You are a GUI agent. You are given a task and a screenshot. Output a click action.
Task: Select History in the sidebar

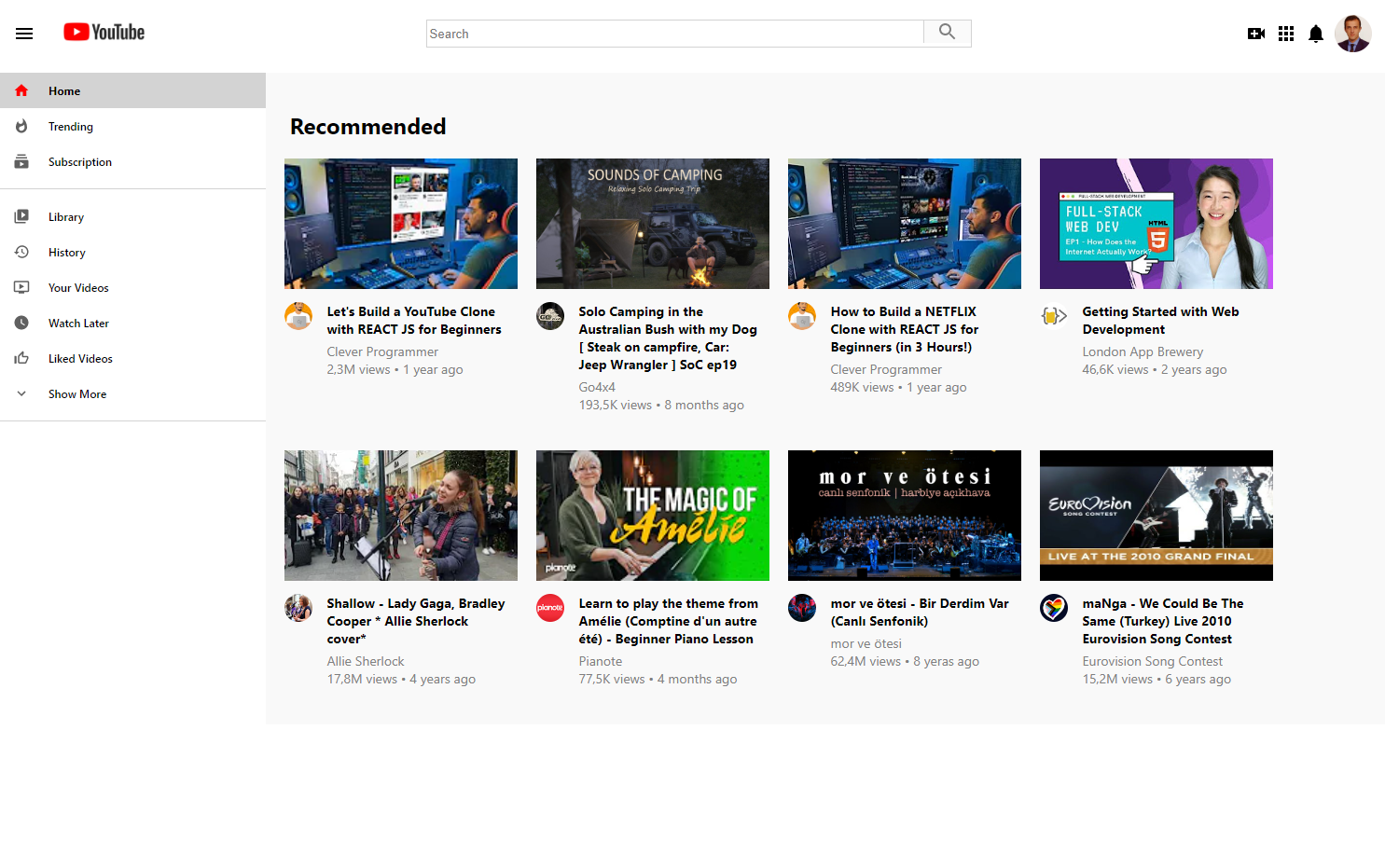click(132, 252)
